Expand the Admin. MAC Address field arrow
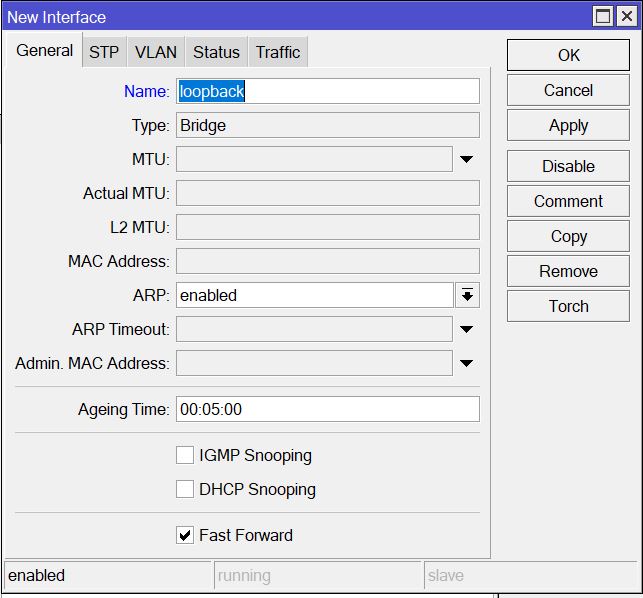This screenshot has width=643, height=598. click(467, 363)
